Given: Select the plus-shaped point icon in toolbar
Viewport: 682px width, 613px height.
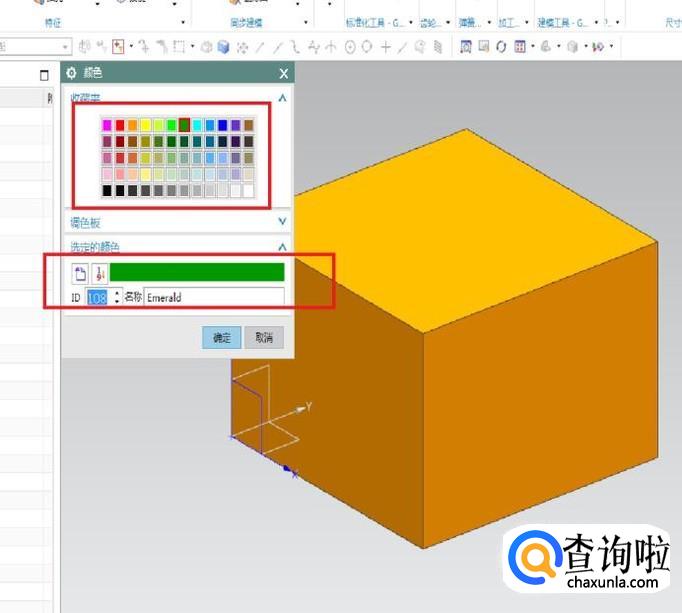Looking at the screenshot, I should pyautogui.click(x=386, y=46).
